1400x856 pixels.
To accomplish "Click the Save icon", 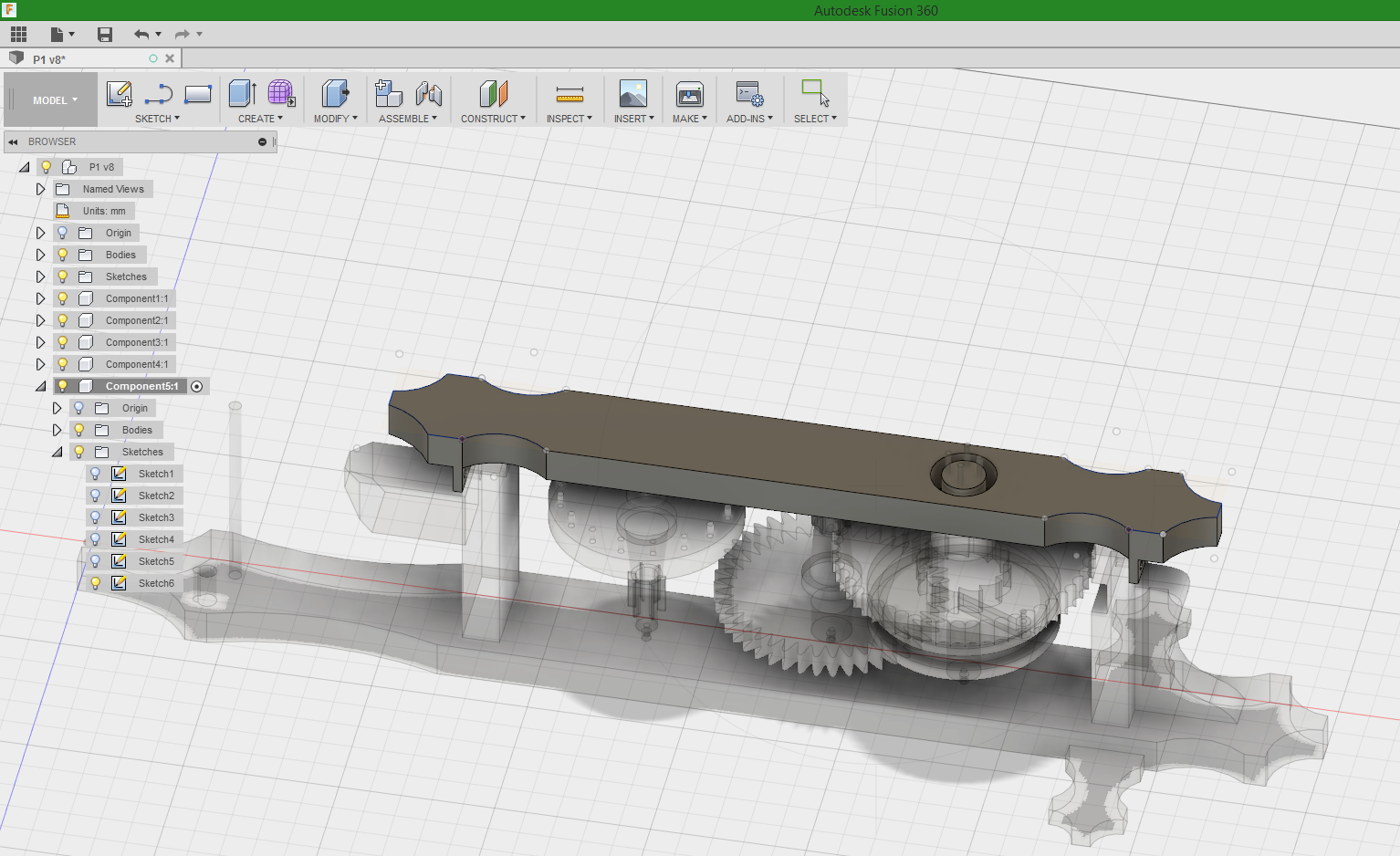I will pyautogui.click(x=105, y=35).
